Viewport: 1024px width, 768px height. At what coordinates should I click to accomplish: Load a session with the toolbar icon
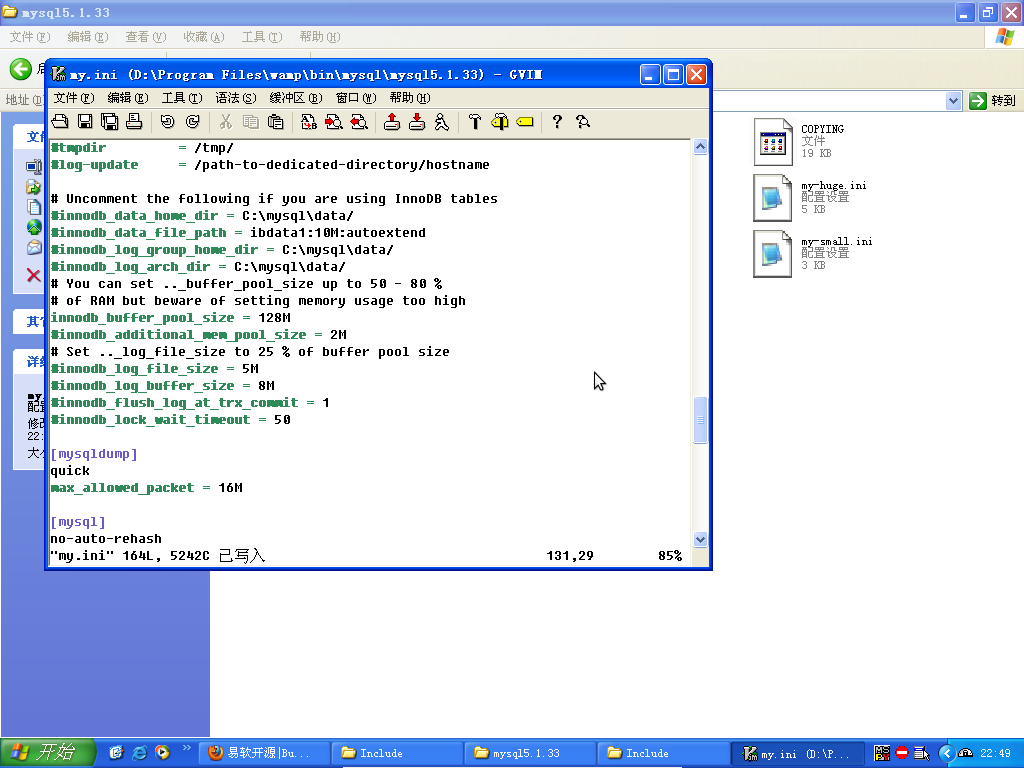[x=392, y=121]
